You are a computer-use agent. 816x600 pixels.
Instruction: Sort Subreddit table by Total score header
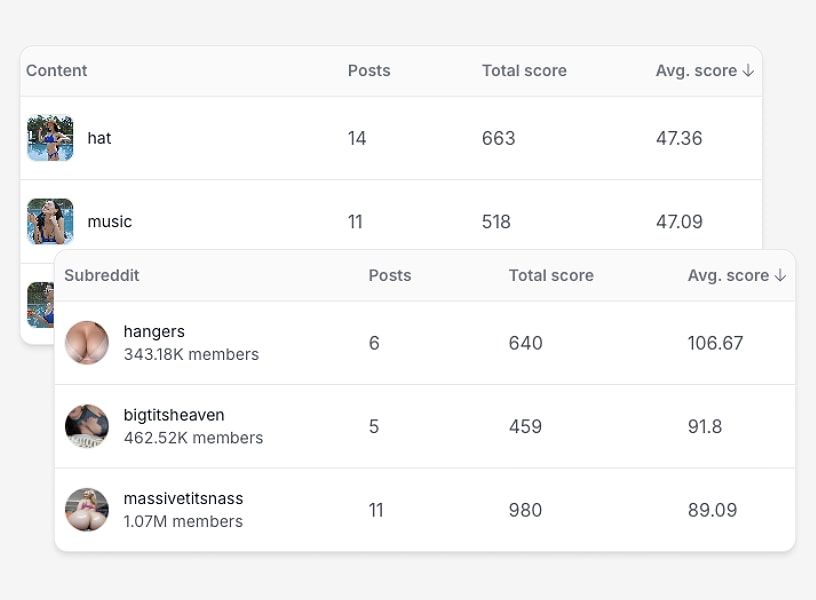(551, 276)
